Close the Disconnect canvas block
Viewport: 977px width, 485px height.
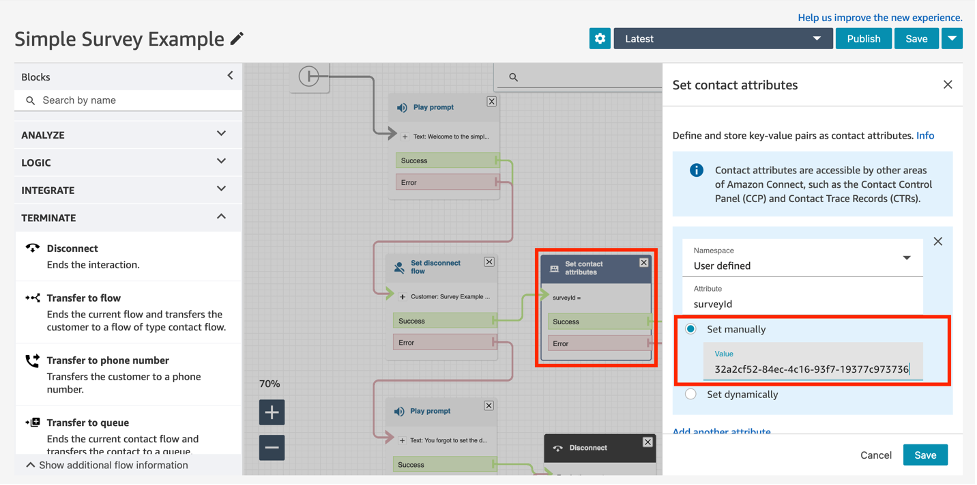coord(648,442)
